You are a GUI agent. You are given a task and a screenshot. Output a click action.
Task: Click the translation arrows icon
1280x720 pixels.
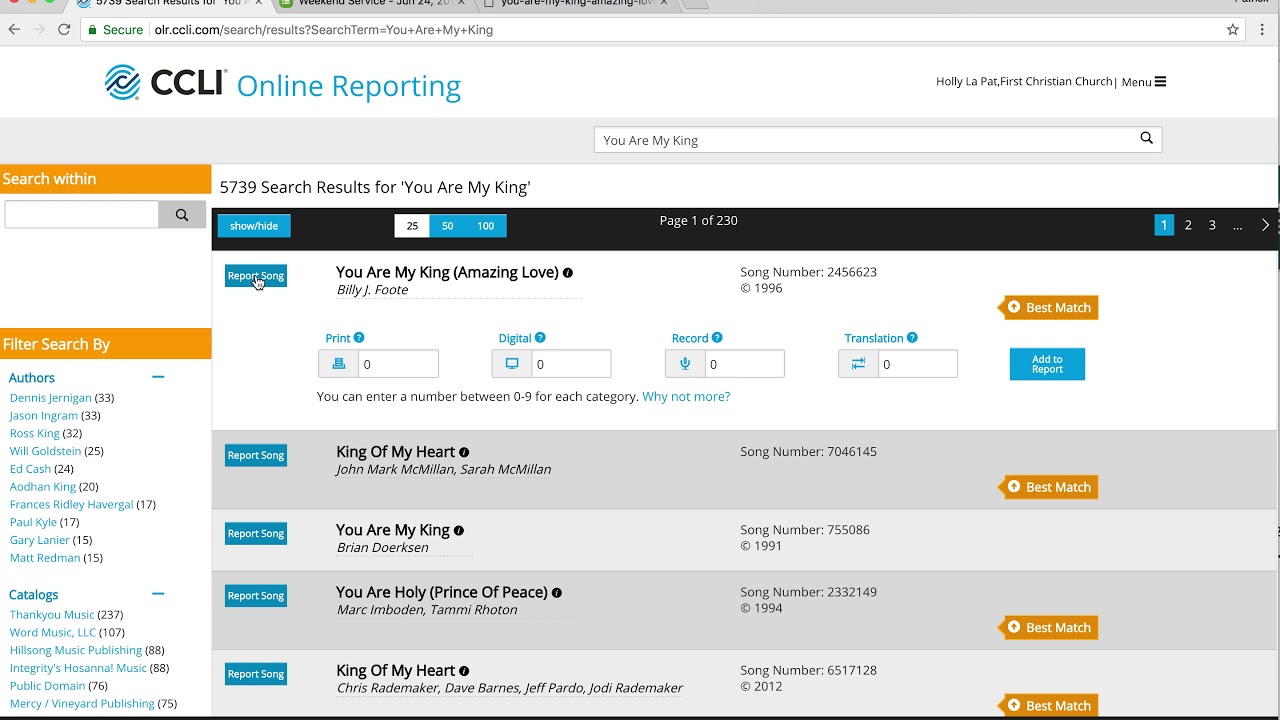point(858,364)
